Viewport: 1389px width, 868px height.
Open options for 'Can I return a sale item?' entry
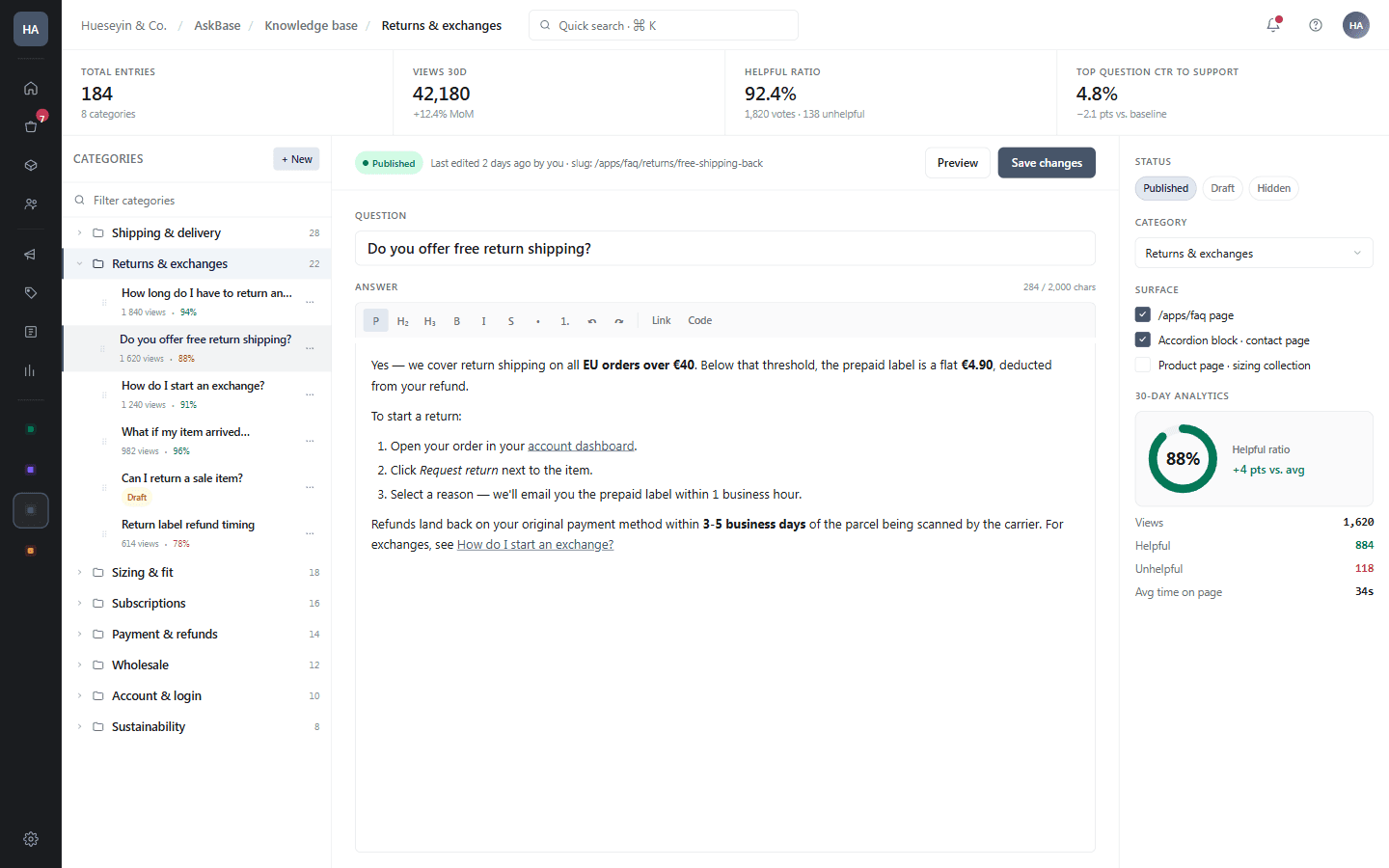point(311,487)
